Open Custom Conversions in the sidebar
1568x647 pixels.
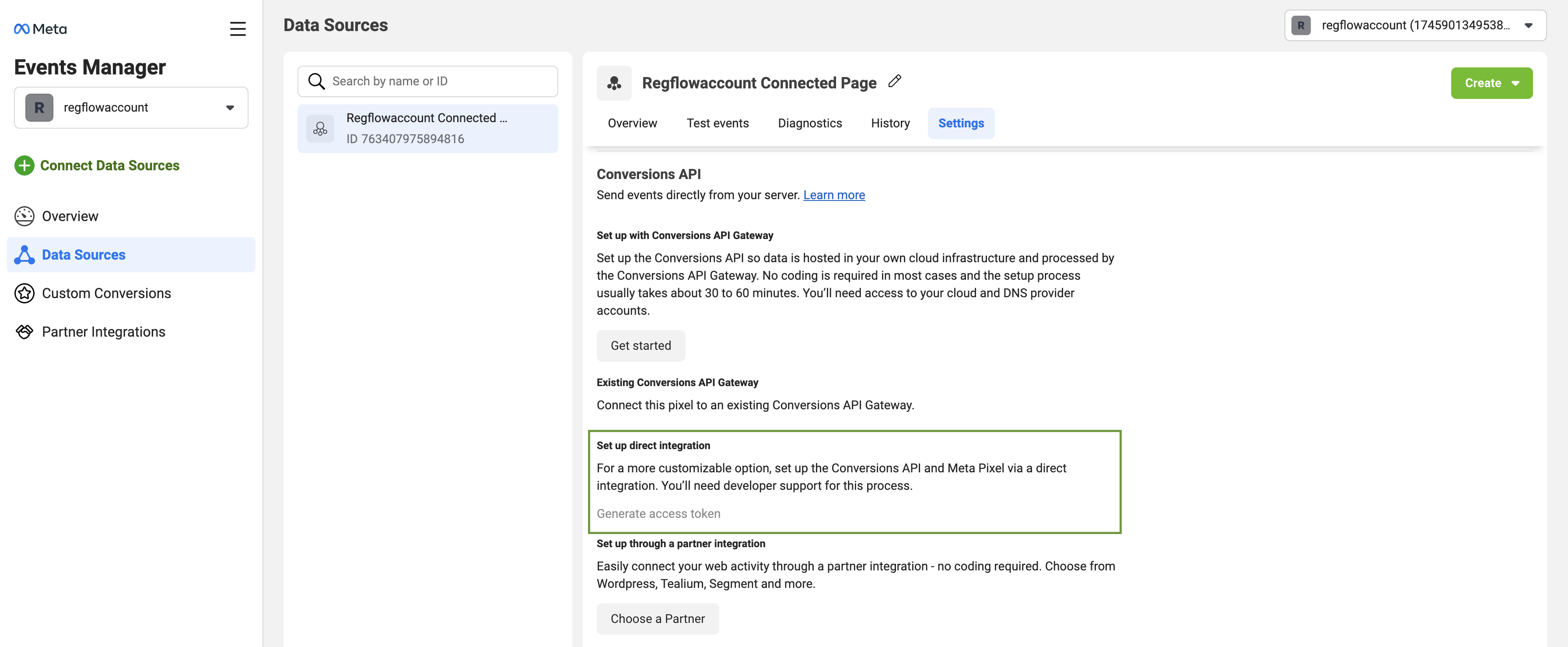pos(131,293)
